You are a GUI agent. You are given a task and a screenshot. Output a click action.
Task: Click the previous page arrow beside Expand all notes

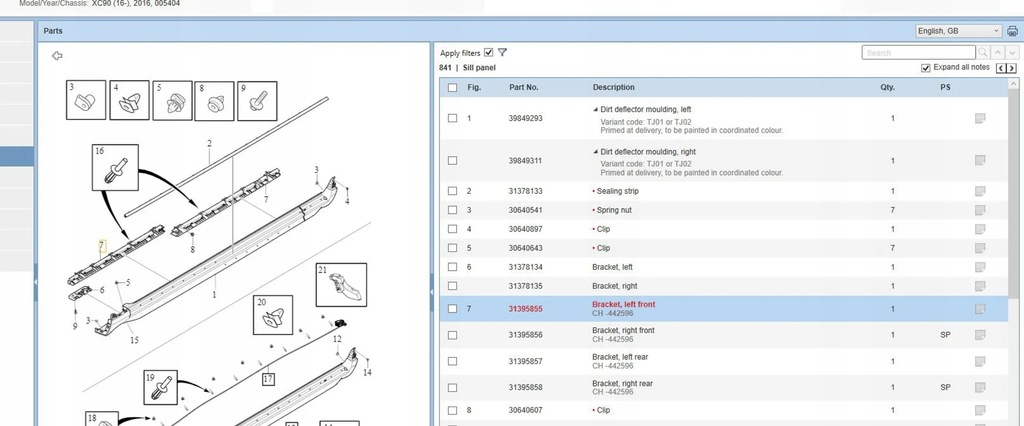pyautogui.click(x=1001, y=68)
